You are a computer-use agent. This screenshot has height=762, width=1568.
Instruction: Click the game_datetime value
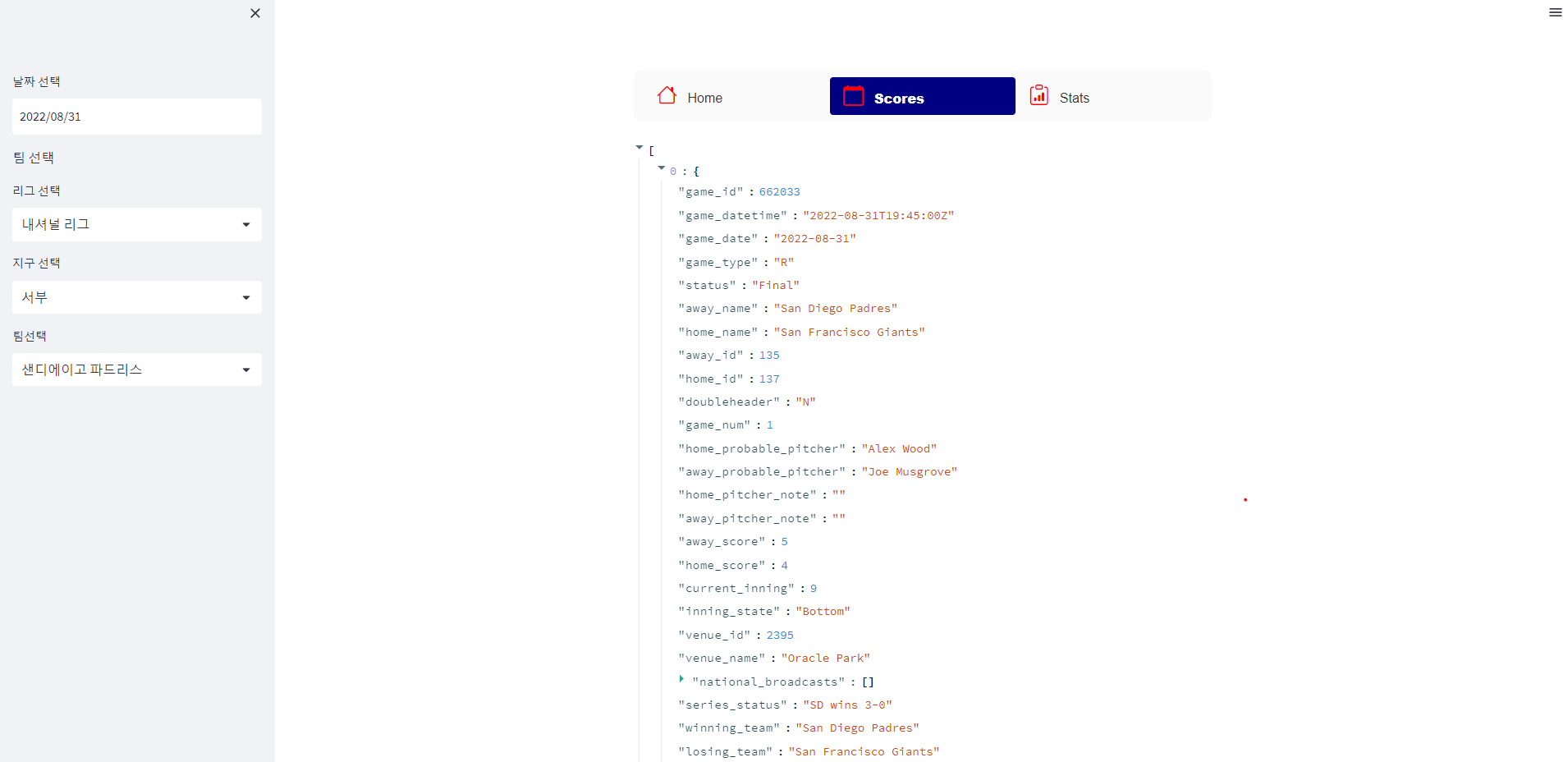point(878,216)
